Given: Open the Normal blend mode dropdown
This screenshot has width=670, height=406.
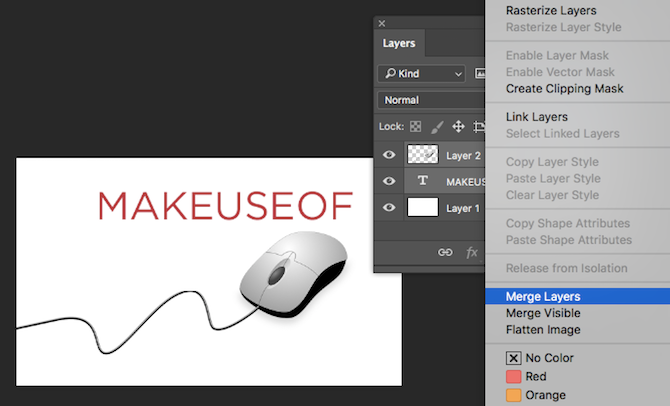Looking at the screenshot, I should (431, 100).
